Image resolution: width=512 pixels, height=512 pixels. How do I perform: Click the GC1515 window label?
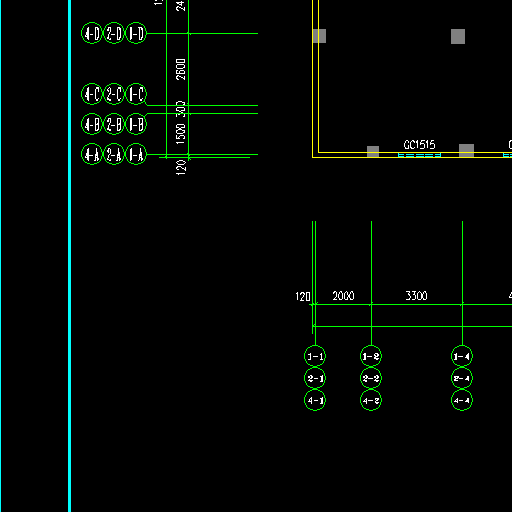(419, 145)
